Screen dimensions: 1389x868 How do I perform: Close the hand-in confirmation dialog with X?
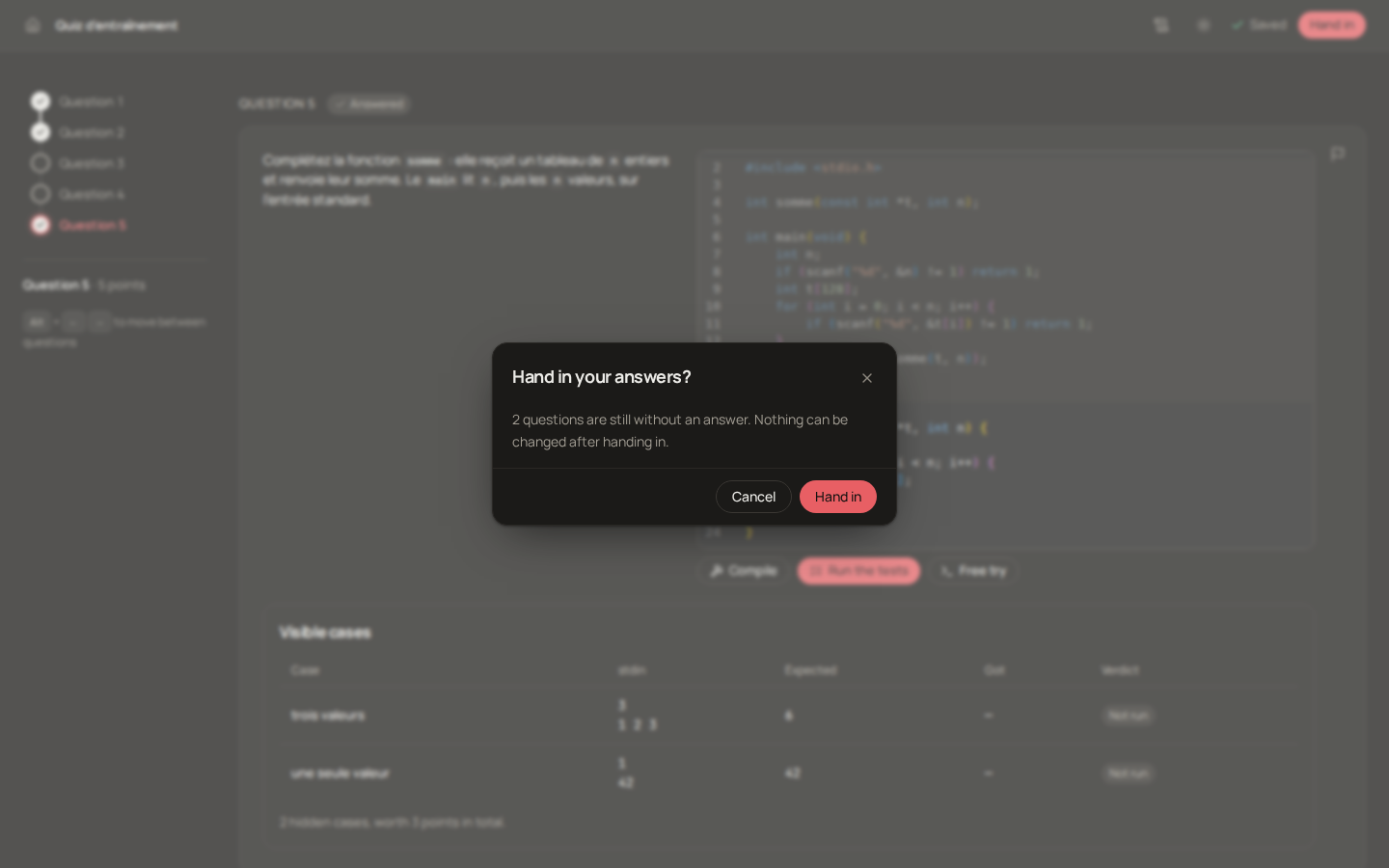click(867, 378)
